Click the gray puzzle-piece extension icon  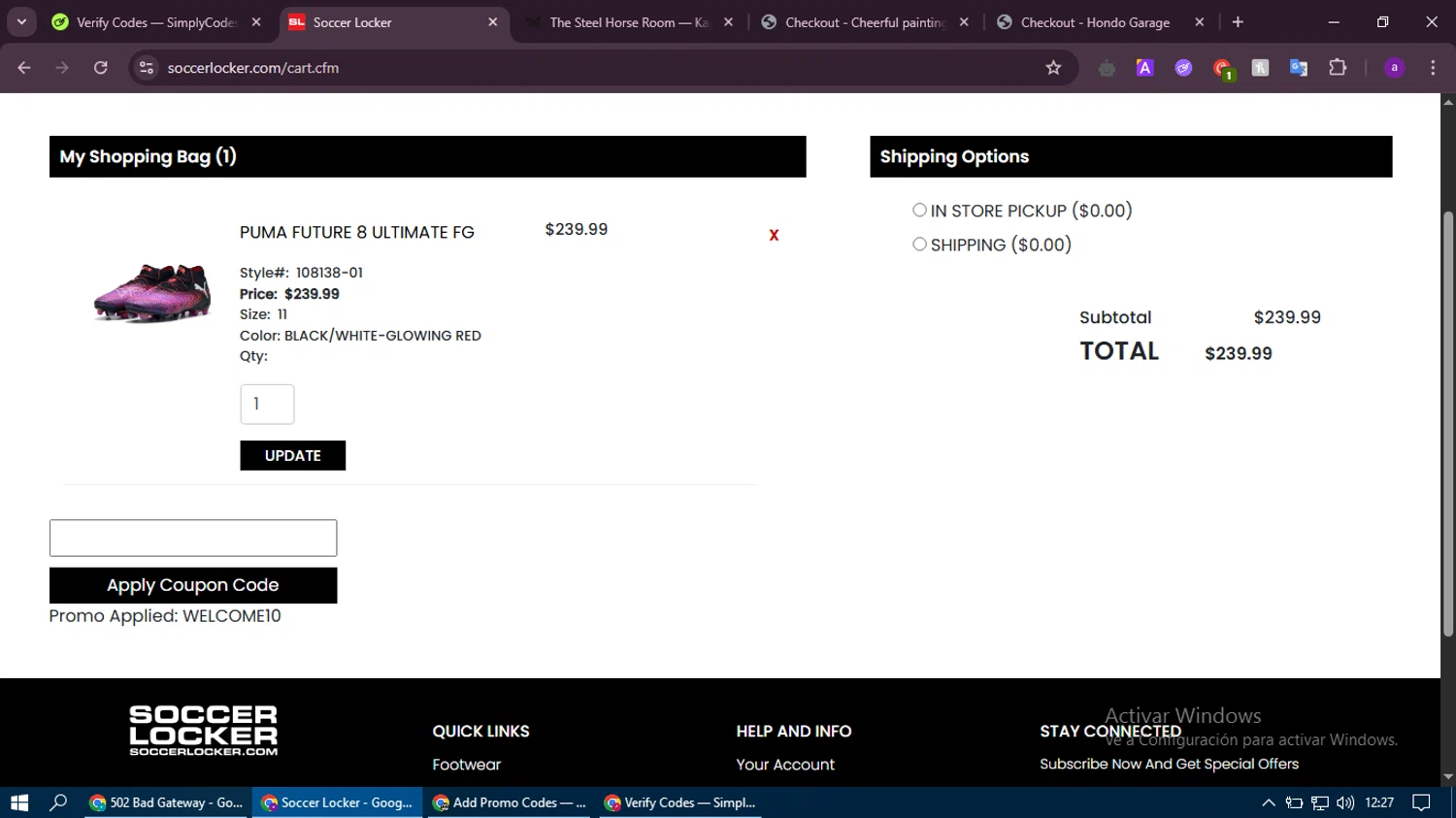click(1260, 68)
